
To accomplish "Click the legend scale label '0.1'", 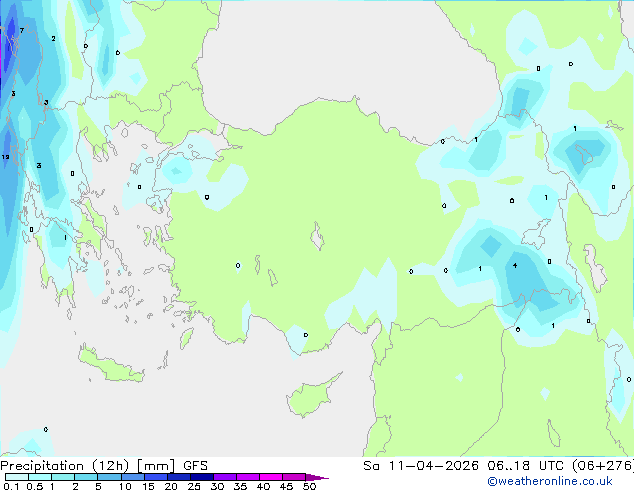I will pos(11,486).
